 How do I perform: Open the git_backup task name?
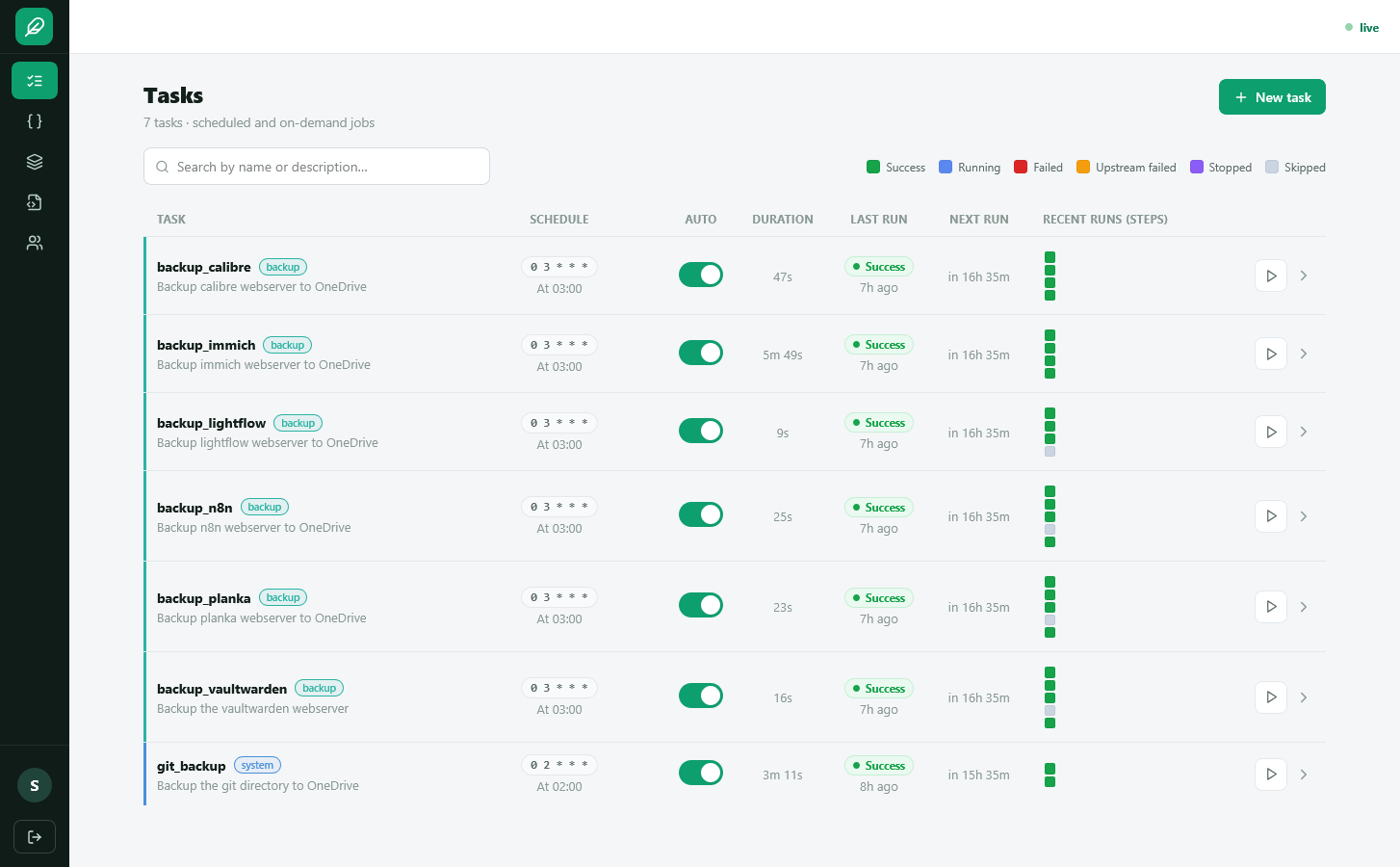click(192, 766)
